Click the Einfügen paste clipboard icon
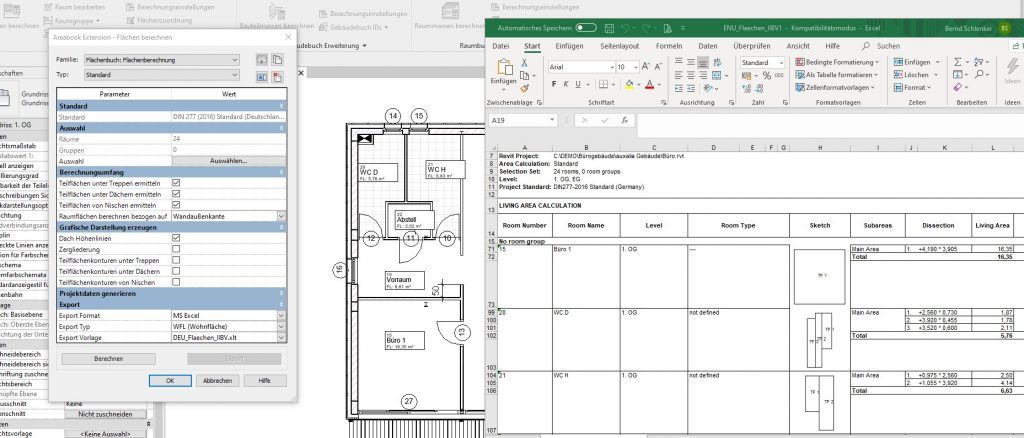 tap(503, 68)
